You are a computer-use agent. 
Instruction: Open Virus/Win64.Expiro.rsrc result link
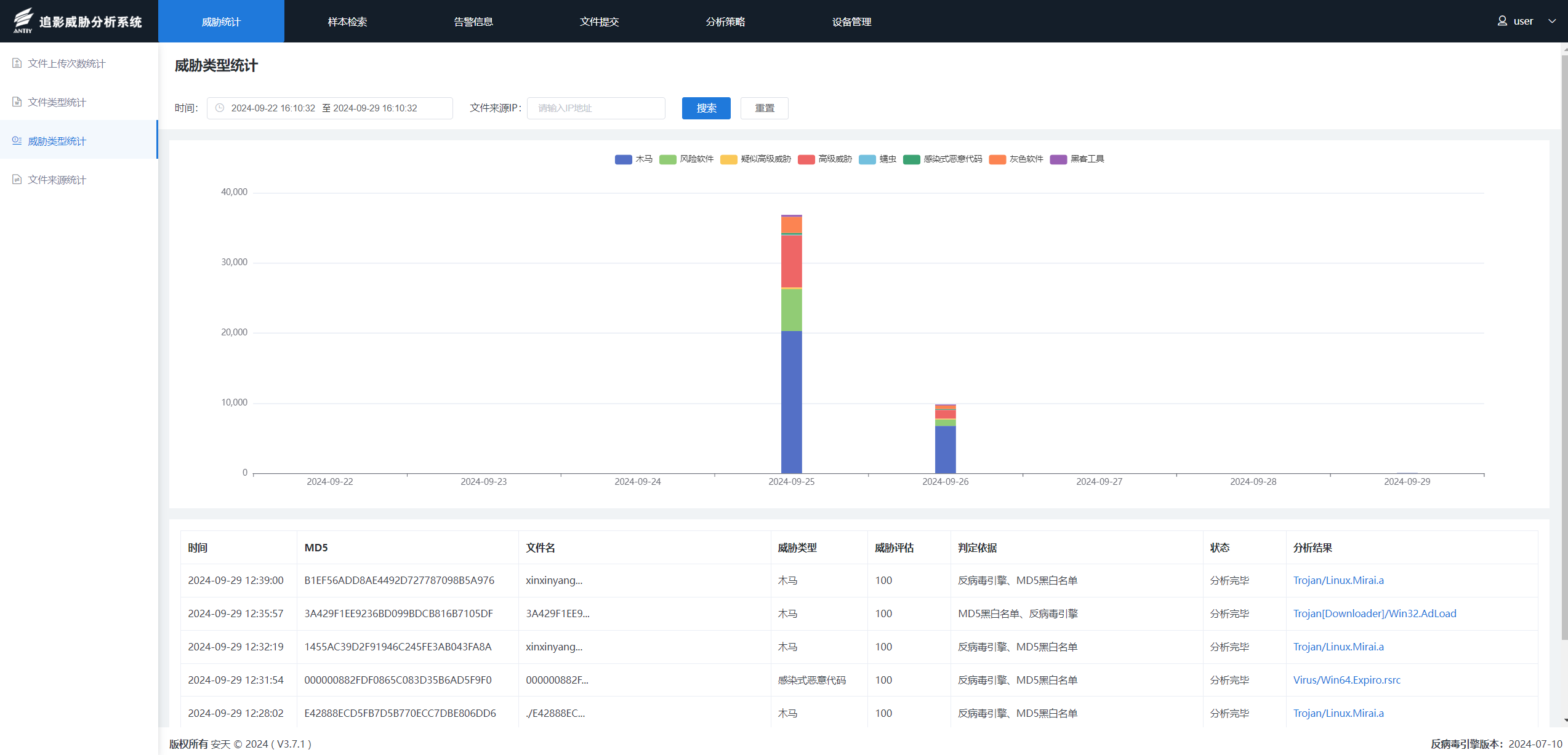click(1347, 680)
